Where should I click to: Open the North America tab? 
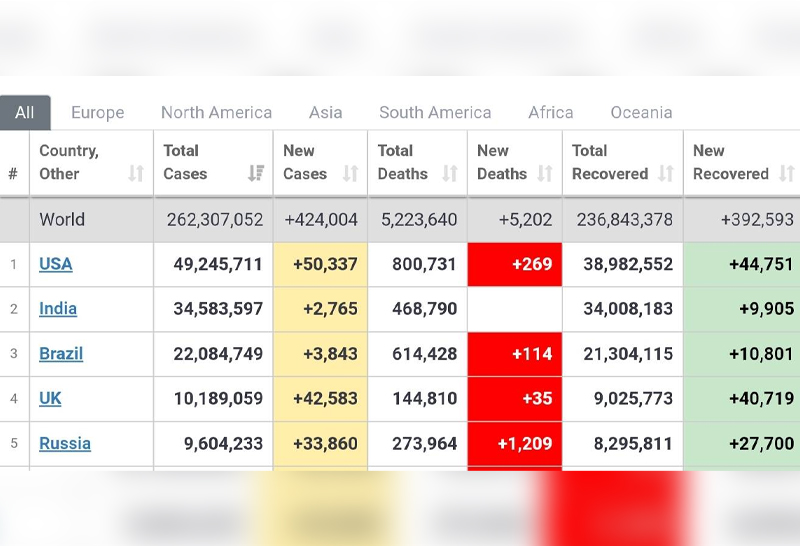[216, 113]
